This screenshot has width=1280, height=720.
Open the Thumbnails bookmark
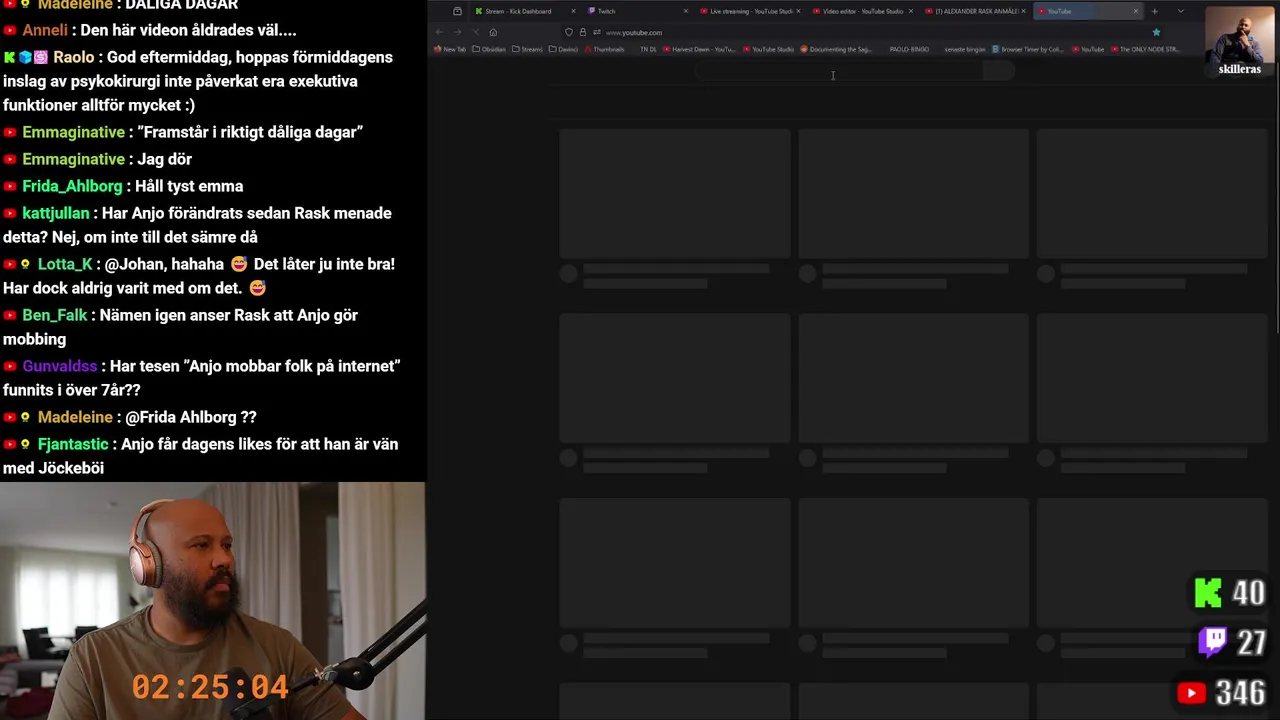coord(604,49)
